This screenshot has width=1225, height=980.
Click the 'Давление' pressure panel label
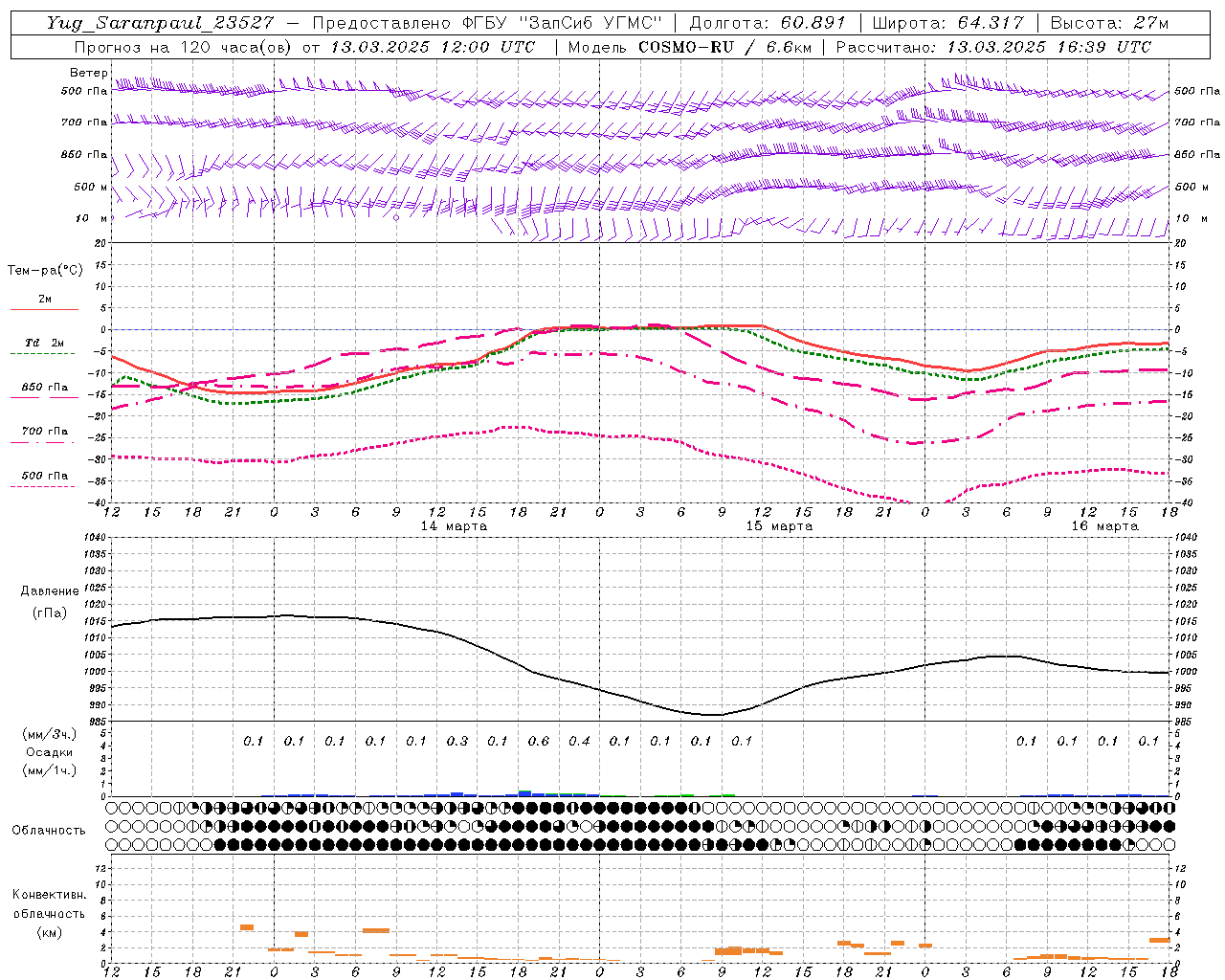50,591
